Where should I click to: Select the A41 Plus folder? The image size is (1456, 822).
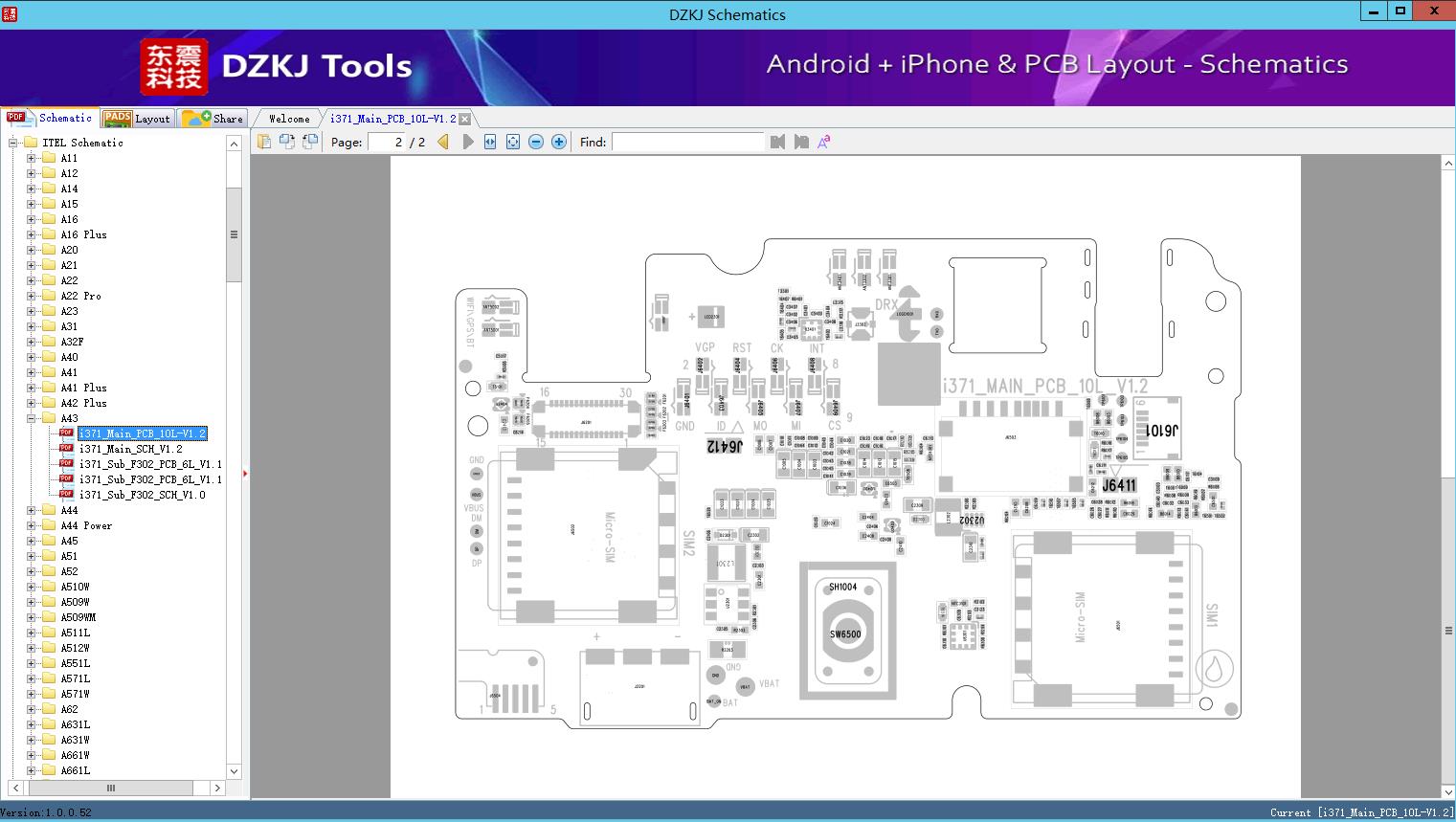click(83, 388)
